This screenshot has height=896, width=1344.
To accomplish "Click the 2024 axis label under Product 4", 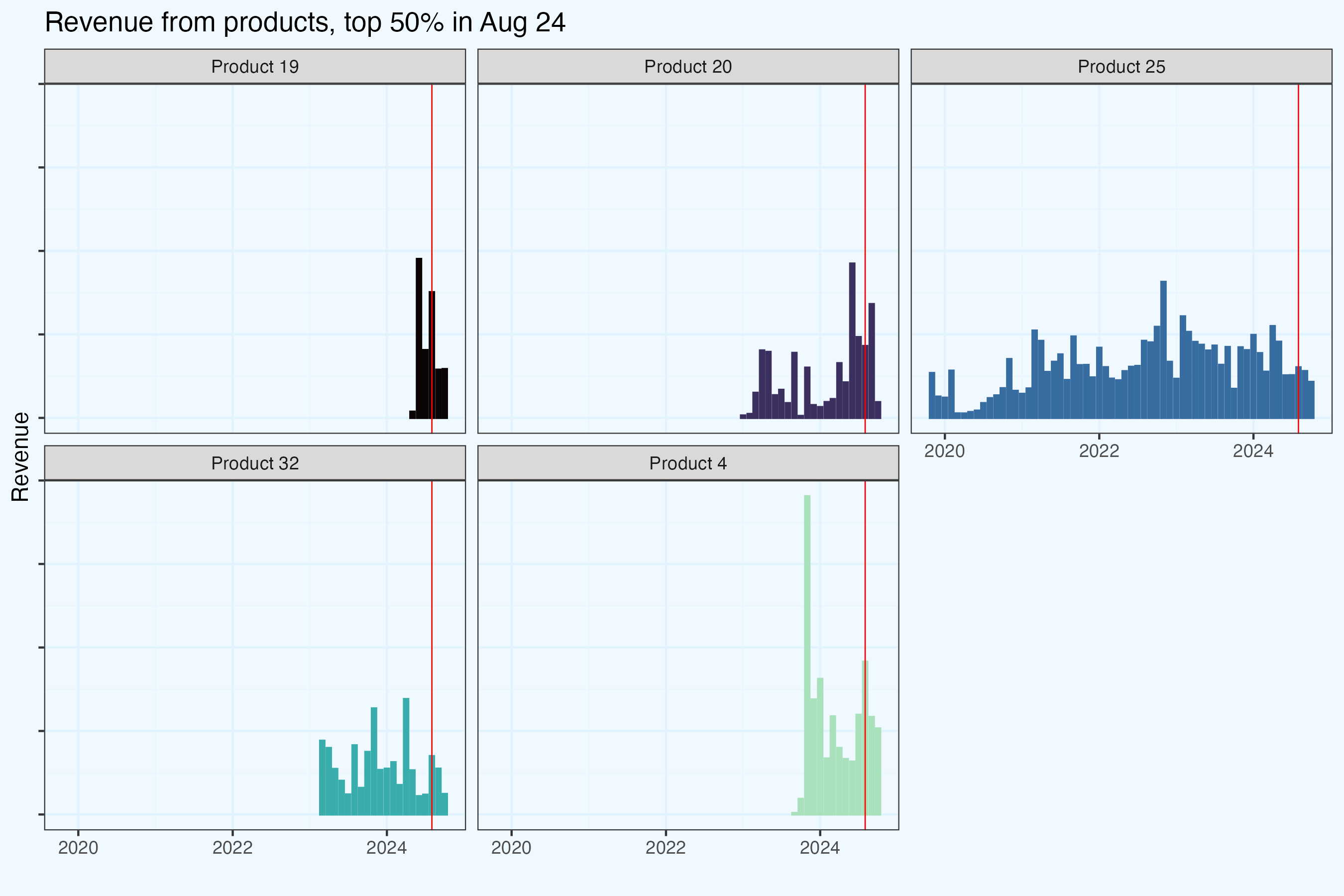I will tap(819, 848).
